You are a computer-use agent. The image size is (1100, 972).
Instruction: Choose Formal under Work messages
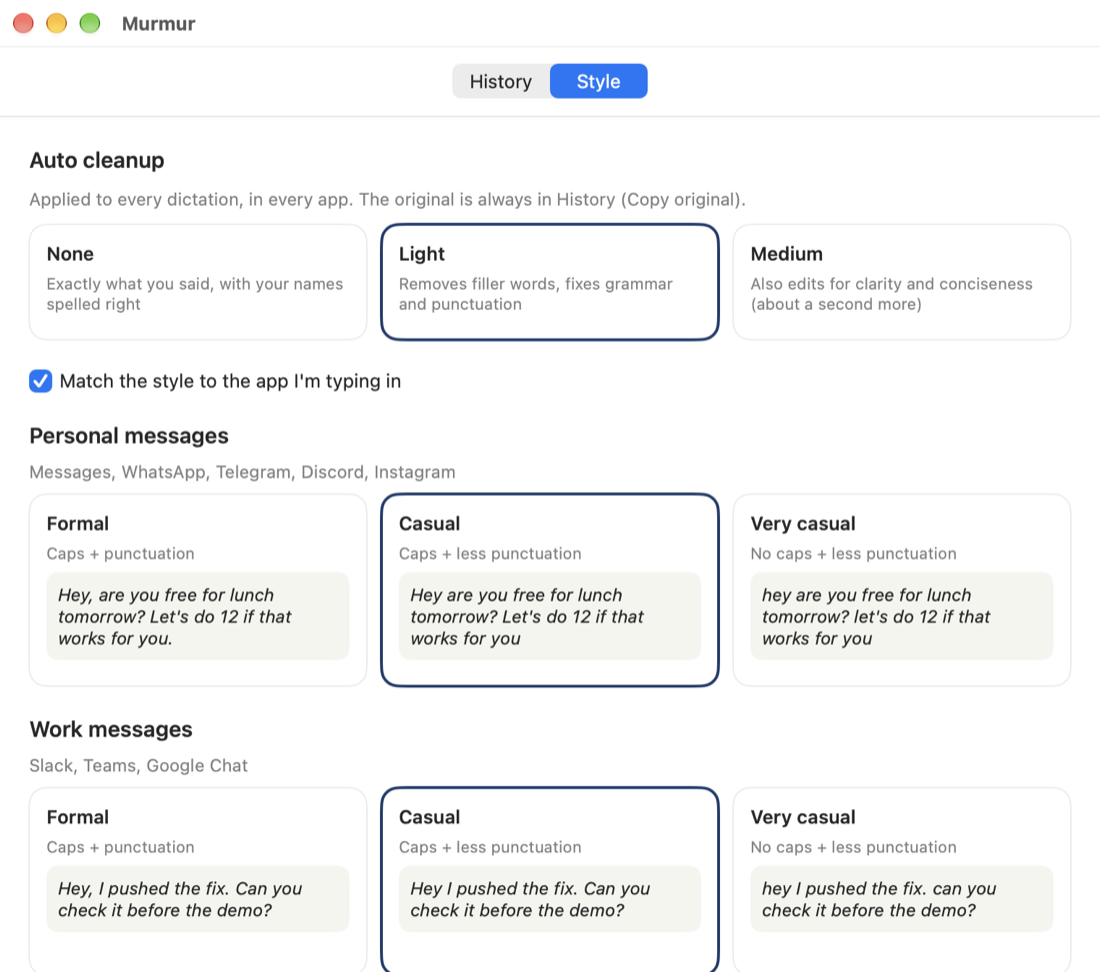198,879
